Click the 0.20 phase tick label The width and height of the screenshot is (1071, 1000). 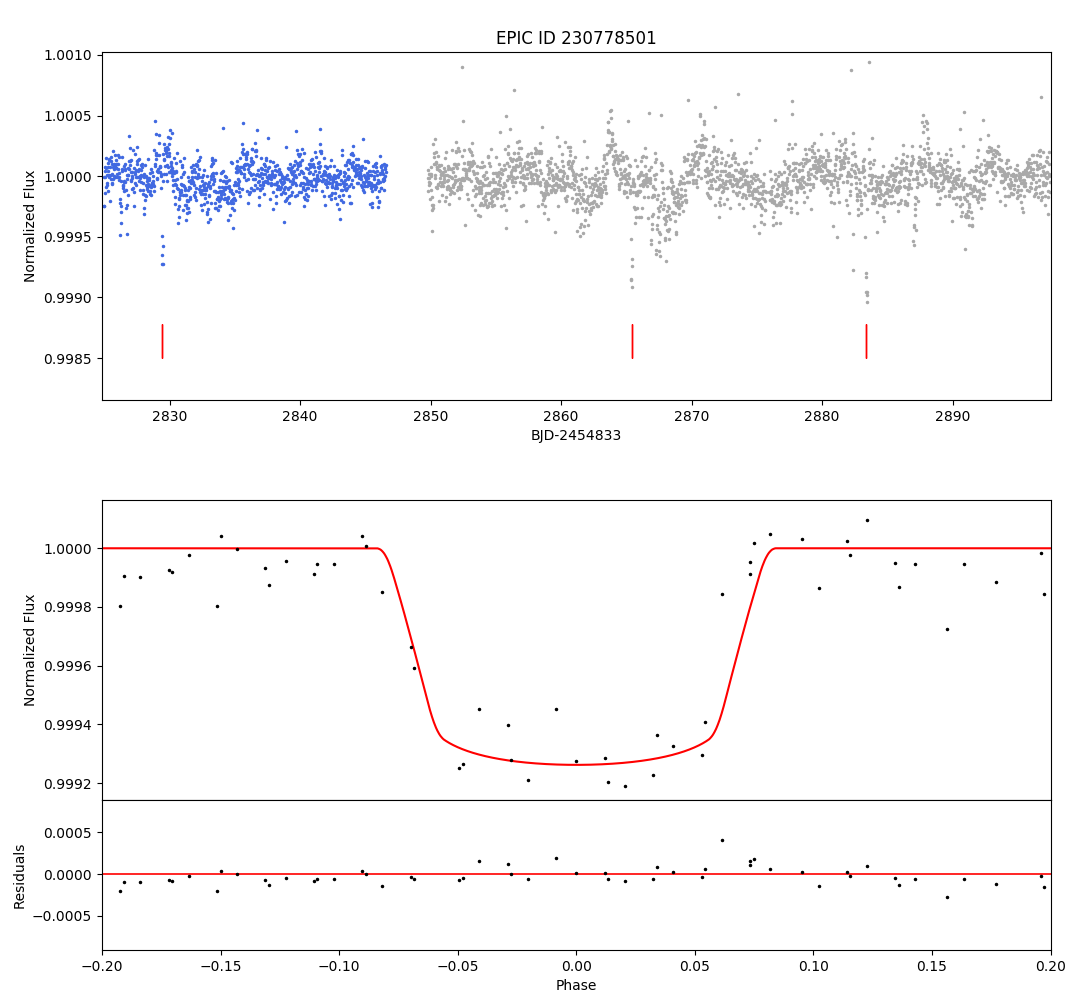pyautogui.click(x=1051, y=966)
